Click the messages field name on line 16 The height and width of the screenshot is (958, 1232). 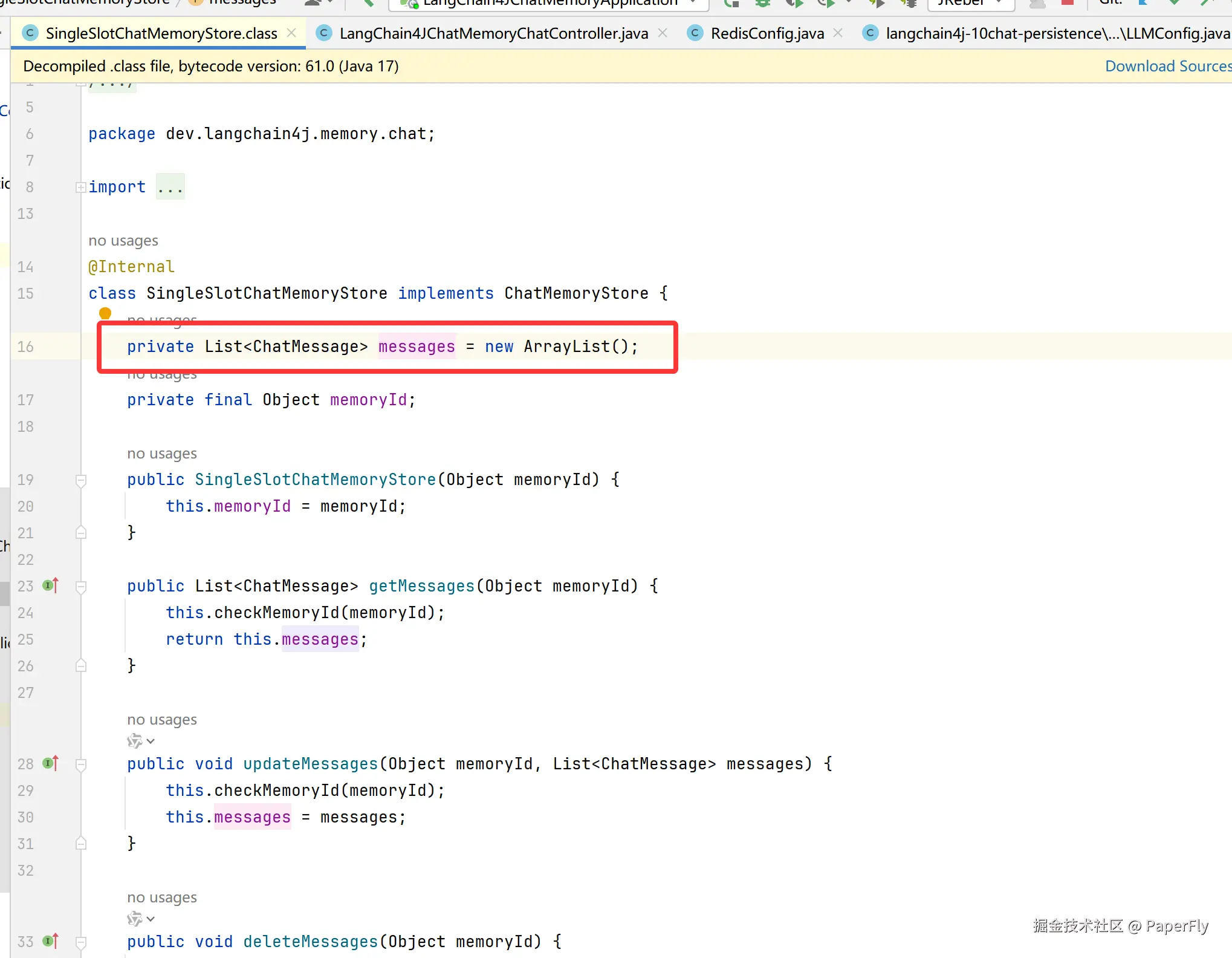point(417,347)
